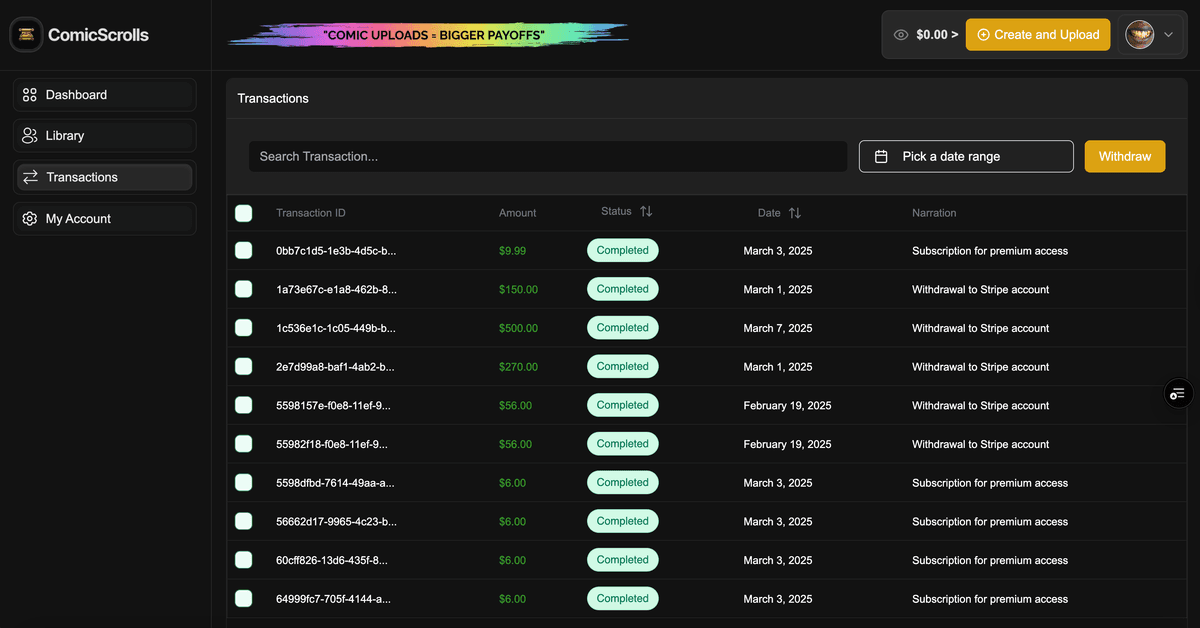Select the checkbox on the $500.00 withdrawal row
Screen dimensions: 1200x628
[x=243, y=327]
